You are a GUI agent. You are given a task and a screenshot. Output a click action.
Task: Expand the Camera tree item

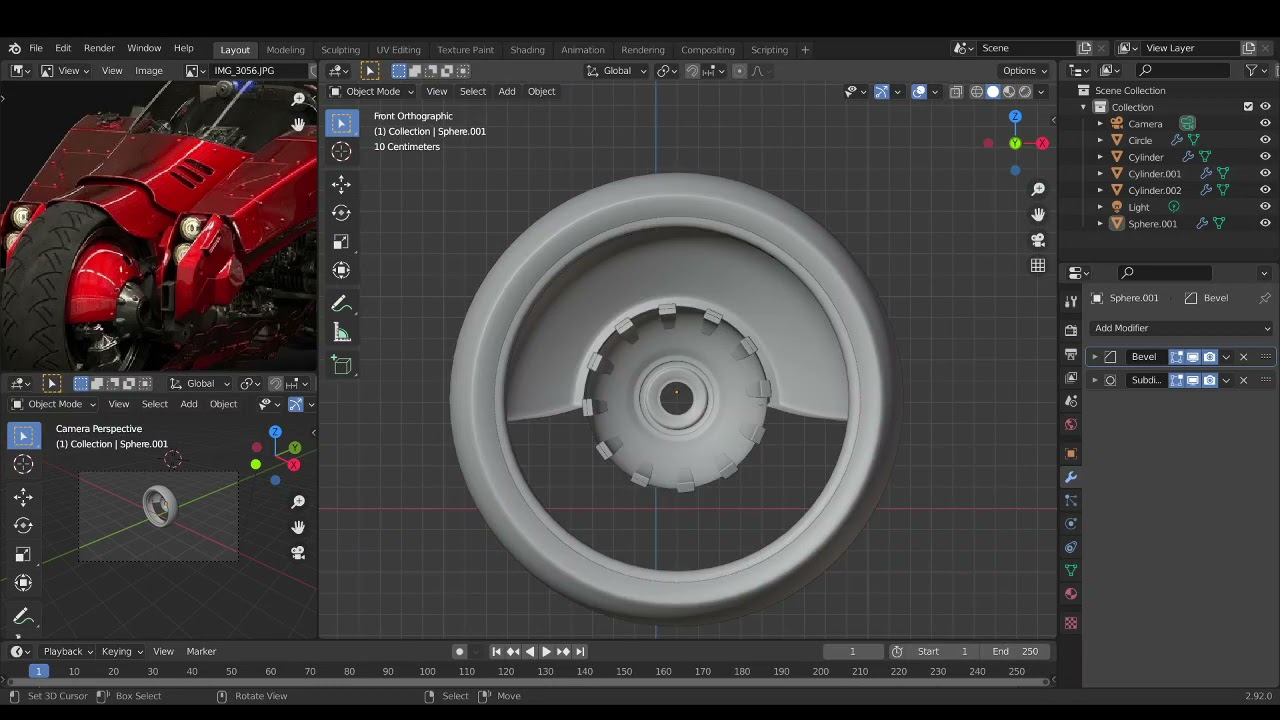(x=1100, y=124)
